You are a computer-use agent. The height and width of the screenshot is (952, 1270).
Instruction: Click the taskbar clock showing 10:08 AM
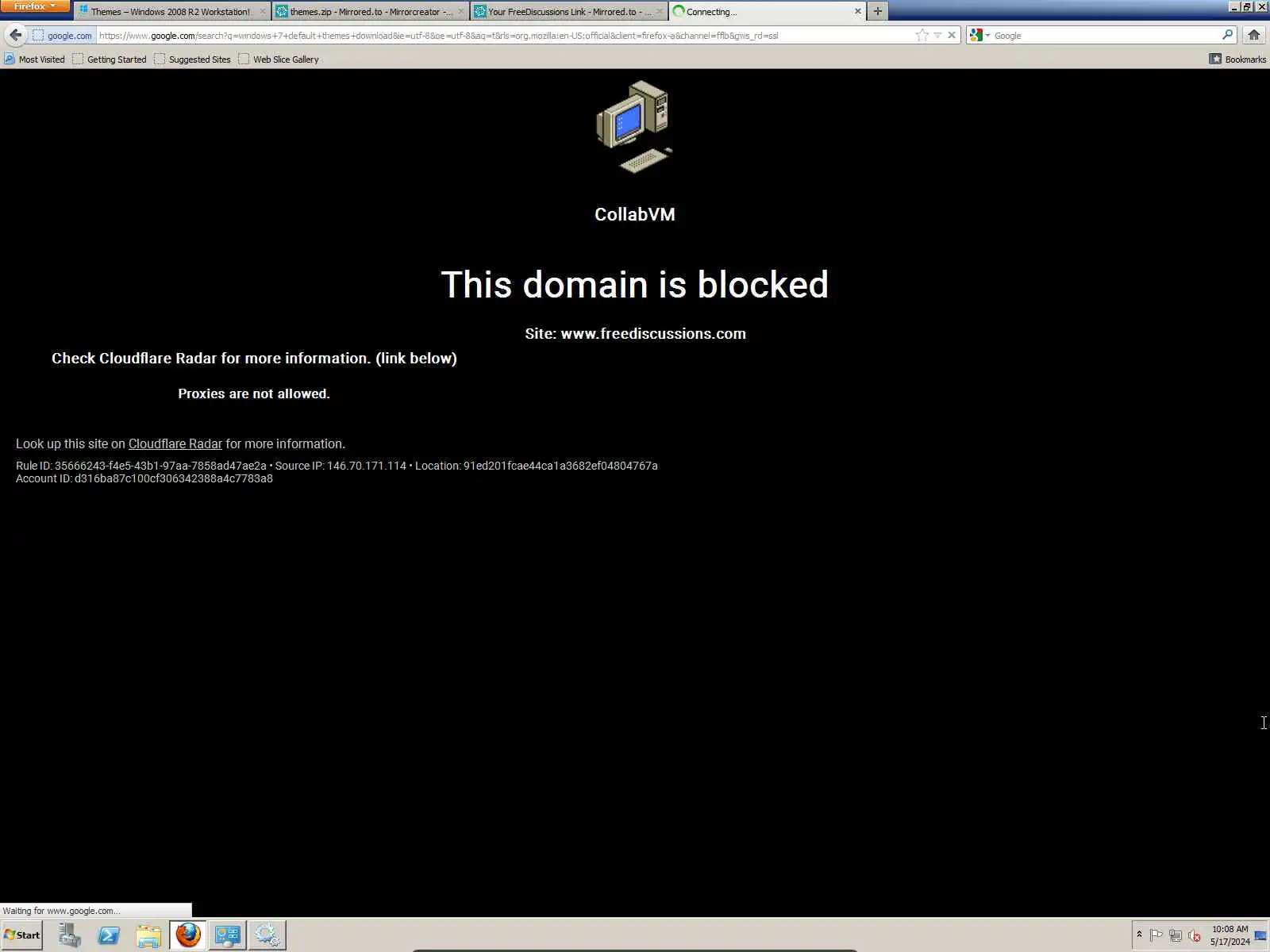pyautogui.click(x=1230, y=935)
